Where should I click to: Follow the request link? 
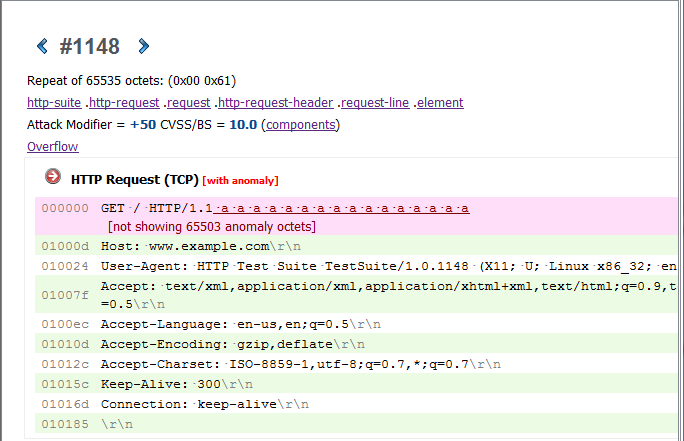188,103
